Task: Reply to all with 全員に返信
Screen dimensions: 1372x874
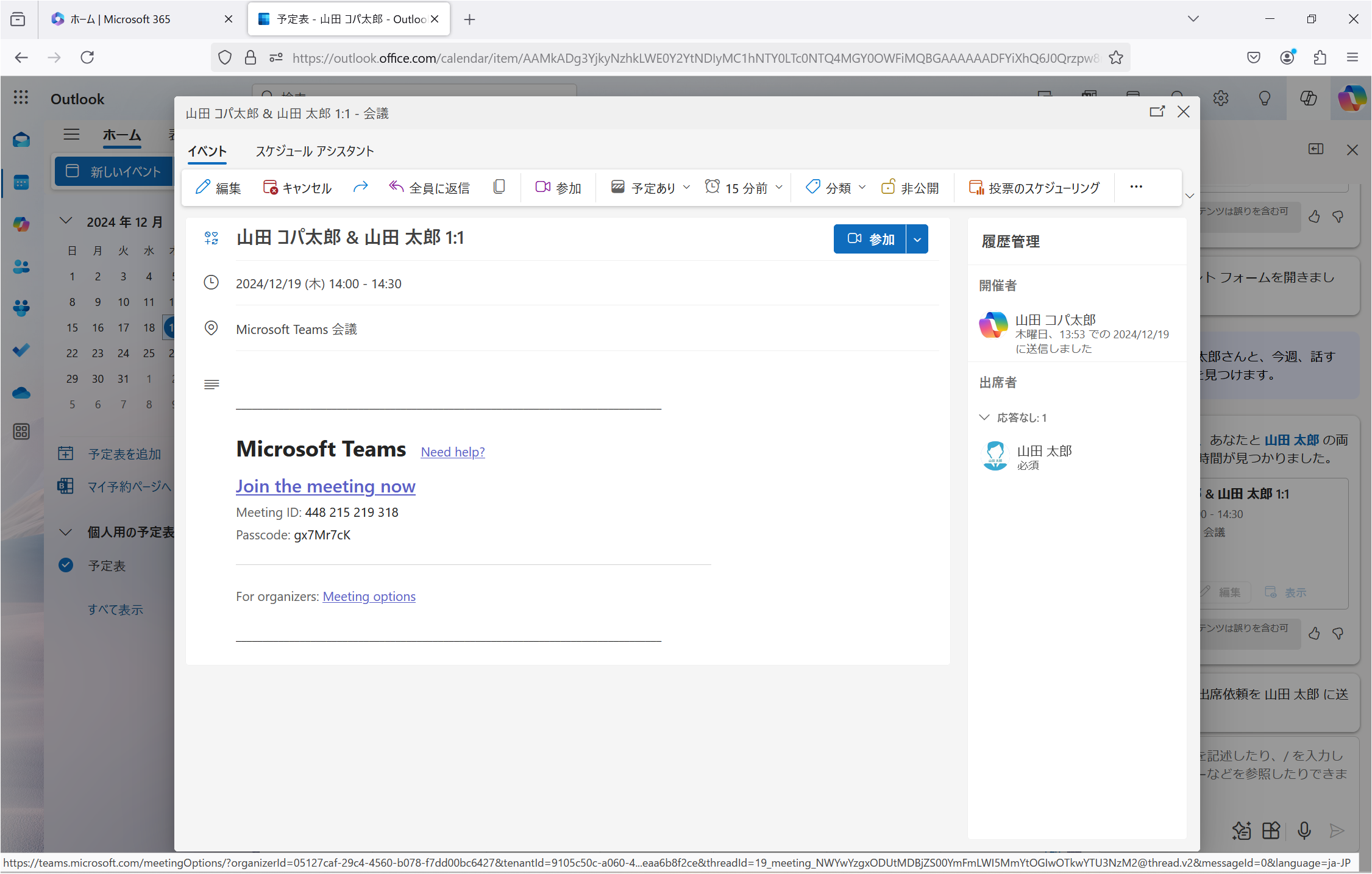Action: pyautogui.click(x=430, y=188)
